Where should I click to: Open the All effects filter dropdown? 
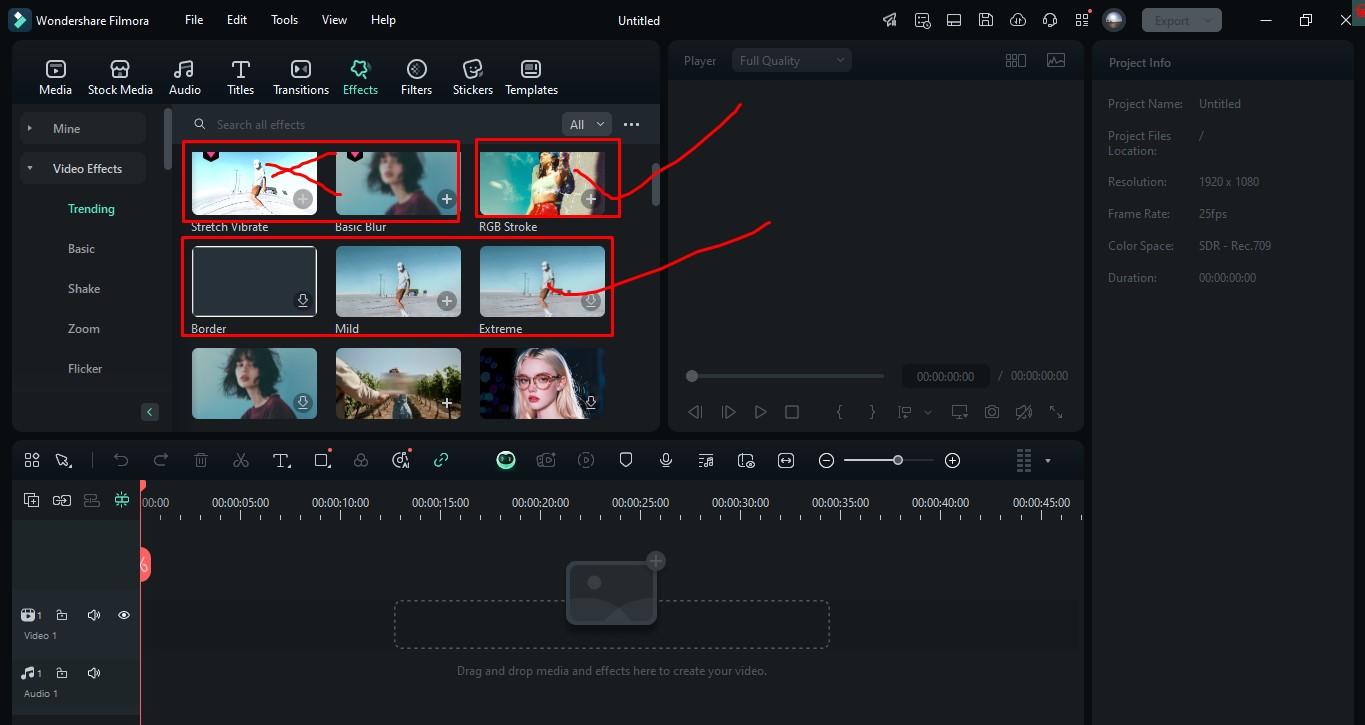click(x=586, y=124)
